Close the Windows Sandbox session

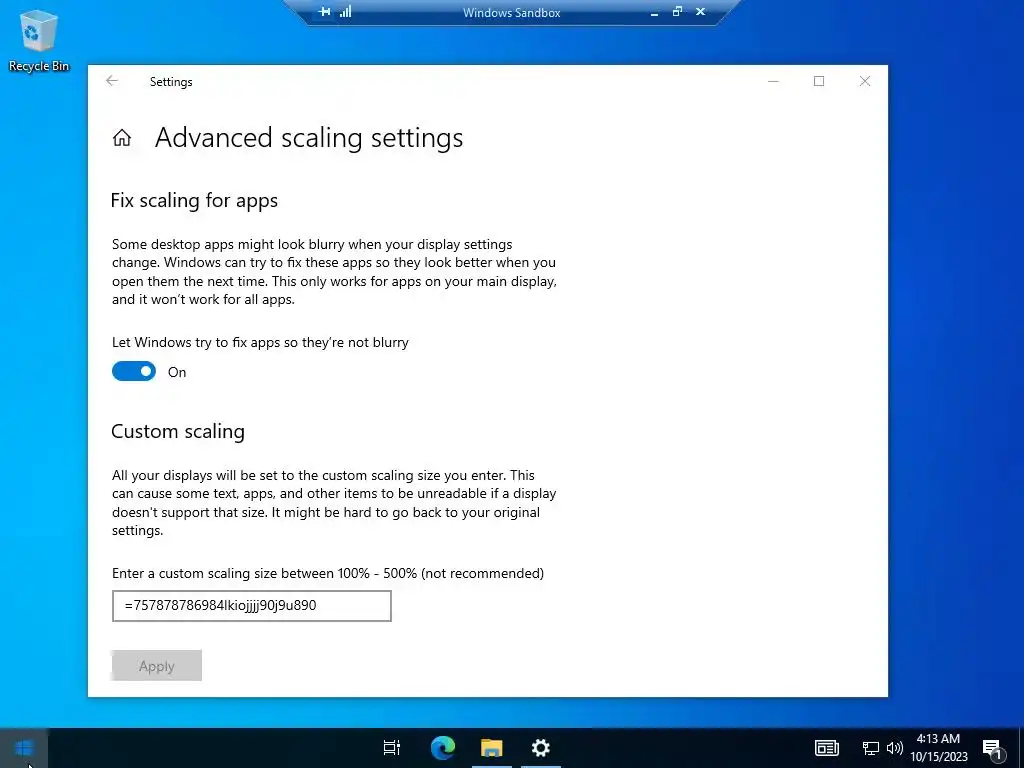click(x=701, y=11)
